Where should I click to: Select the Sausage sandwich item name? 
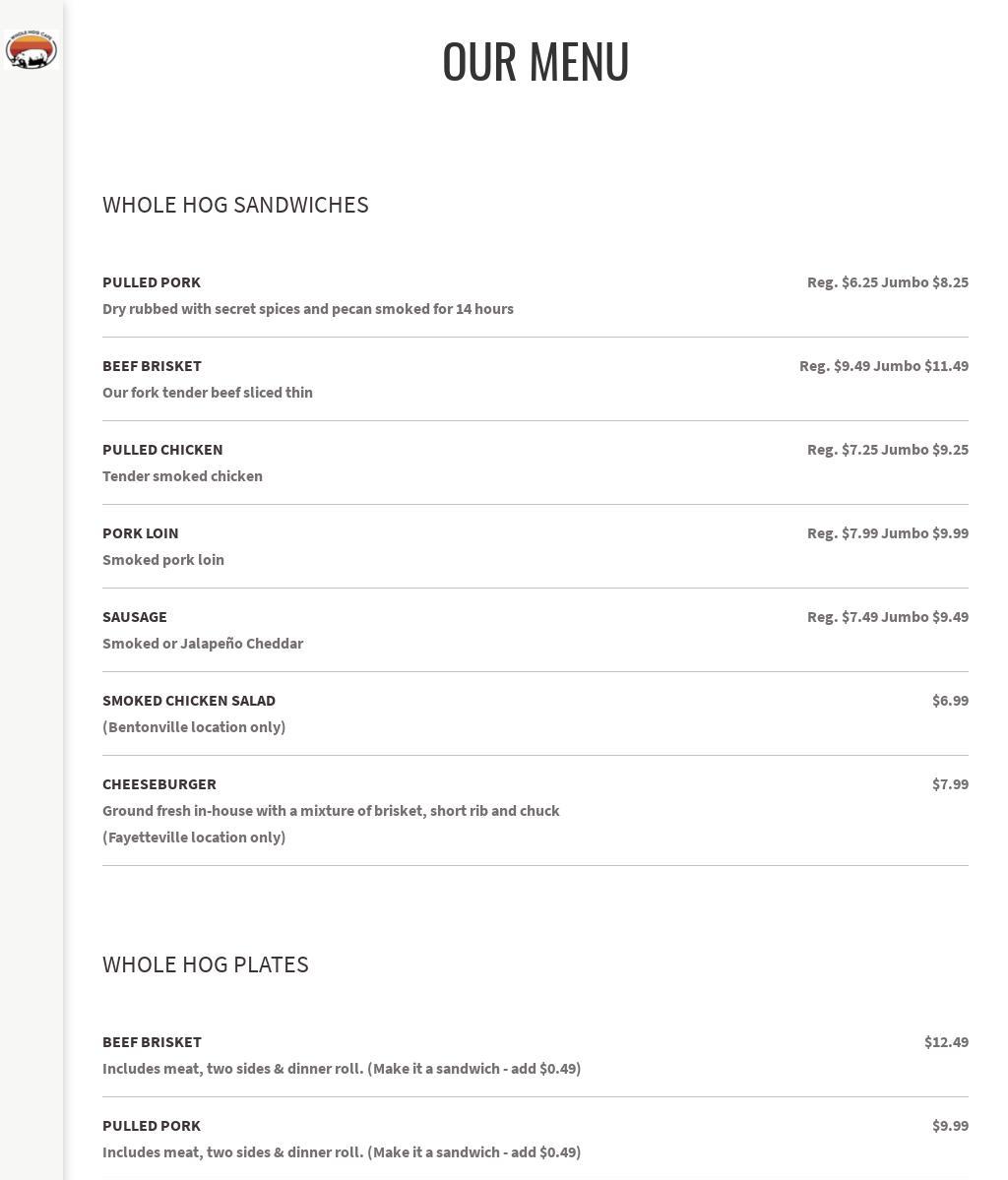(x=135, y=617)
